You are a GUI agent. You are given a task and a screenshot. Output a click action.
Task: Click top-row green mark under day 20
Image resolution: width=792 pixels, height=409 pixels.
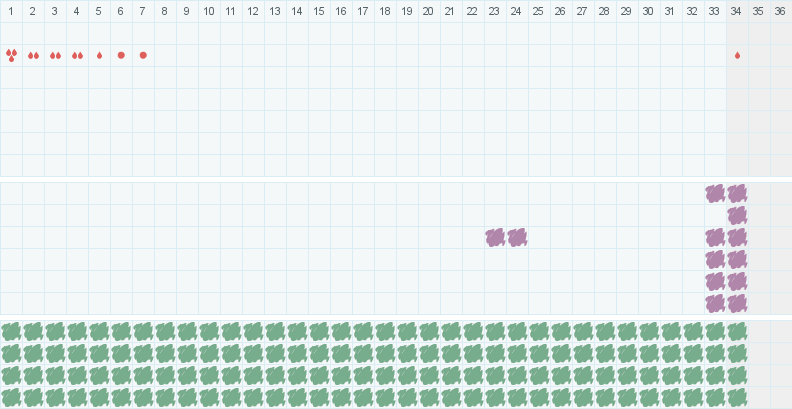429,332
